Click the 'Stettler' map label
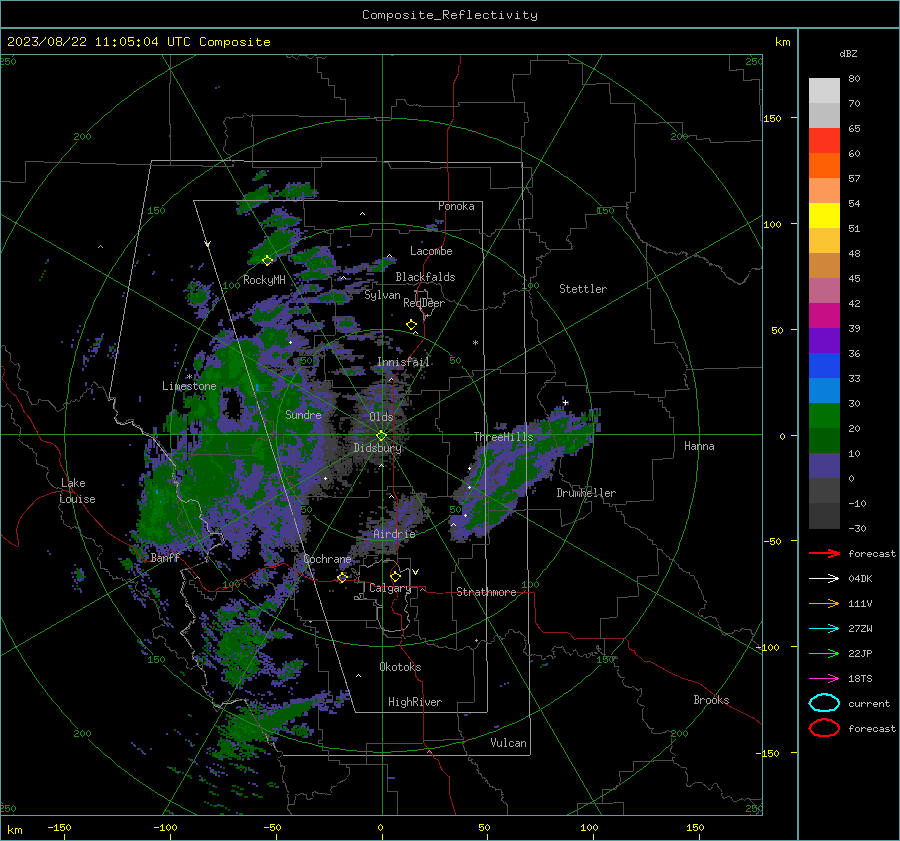Viewport: 900px width, 841px height. [x=583, y=289]
